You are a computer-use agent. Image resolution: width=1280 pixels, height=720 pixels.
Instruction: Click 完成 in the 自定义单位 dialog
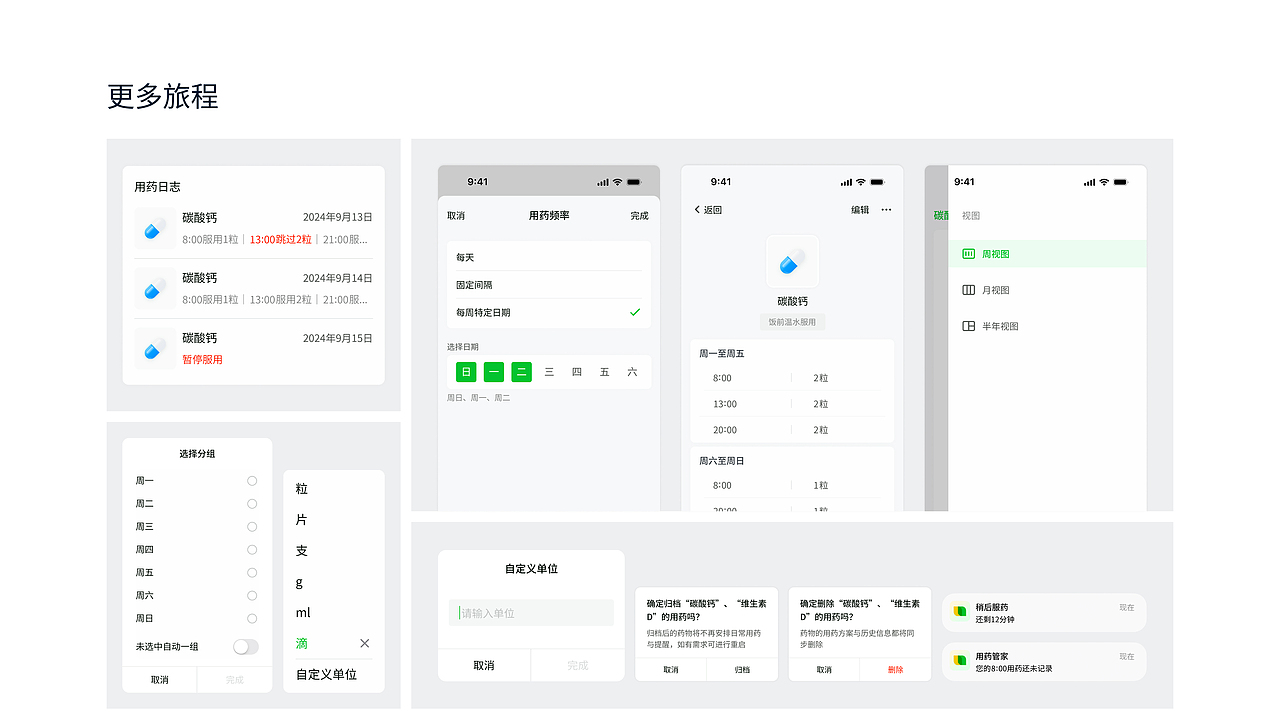tap(578, 665)
